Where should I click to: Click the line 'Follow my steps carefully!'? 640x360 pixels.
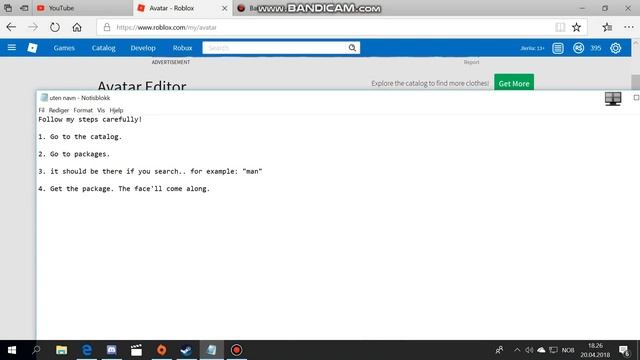coord(90,120)
